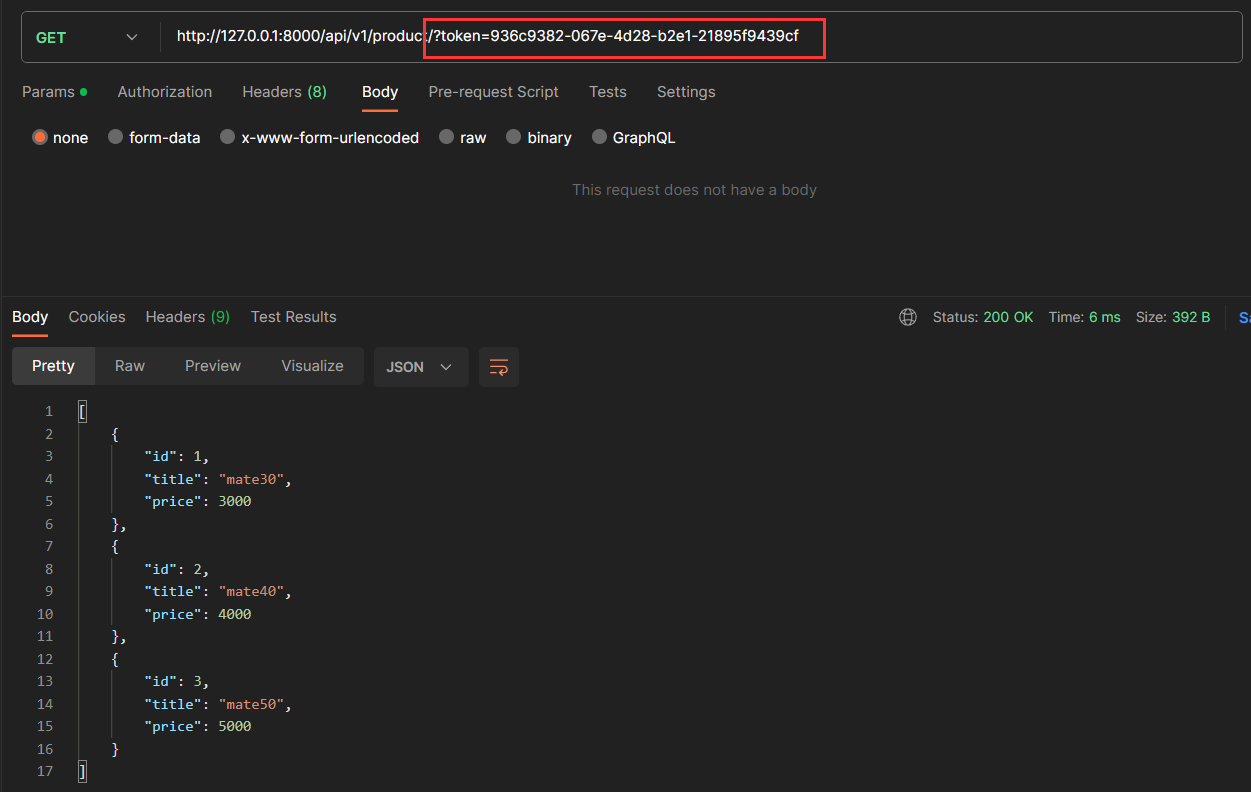The width and height of the screenshot is (1251, 792).
Task: Select the Pretty view button
Action: click(x=53, y=366)
